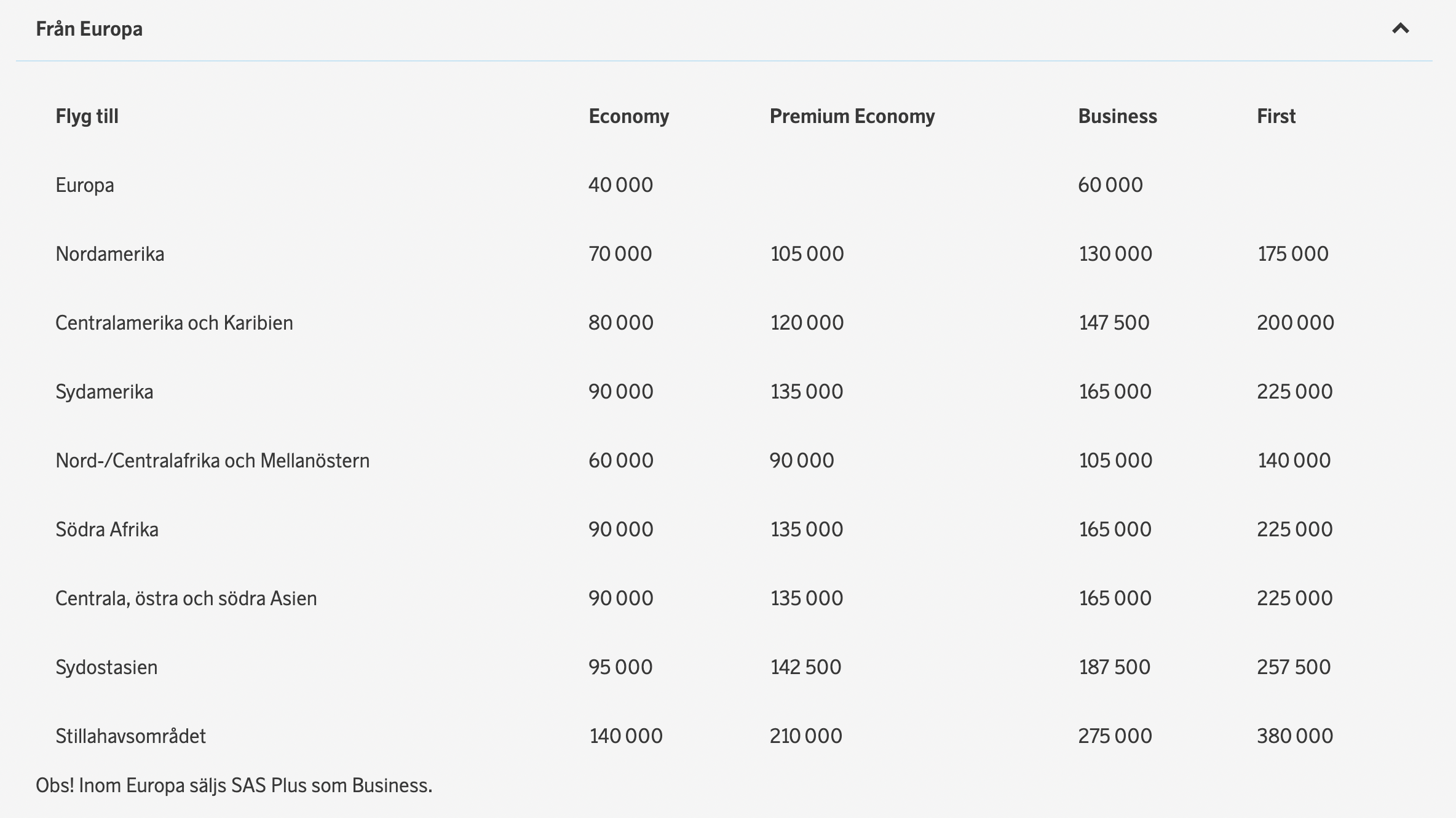Click Europa Economy value 40 000
The width and height of the screenshot is (1456, 818).
620,185
